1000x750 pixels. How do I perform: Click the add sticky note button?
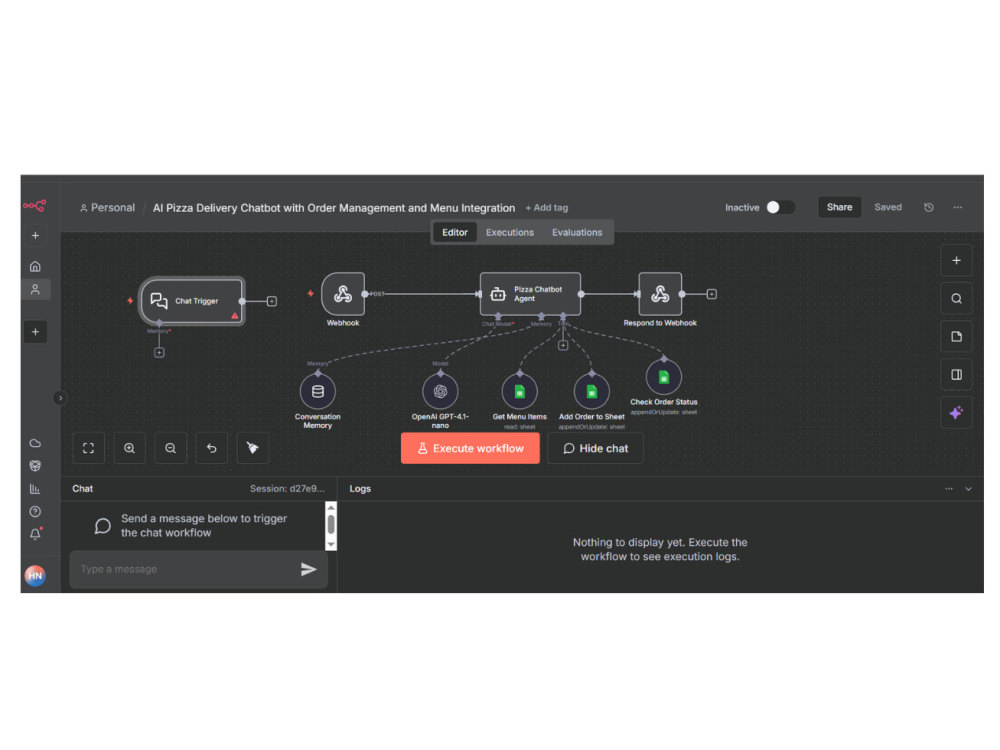[x=956, y=337]
